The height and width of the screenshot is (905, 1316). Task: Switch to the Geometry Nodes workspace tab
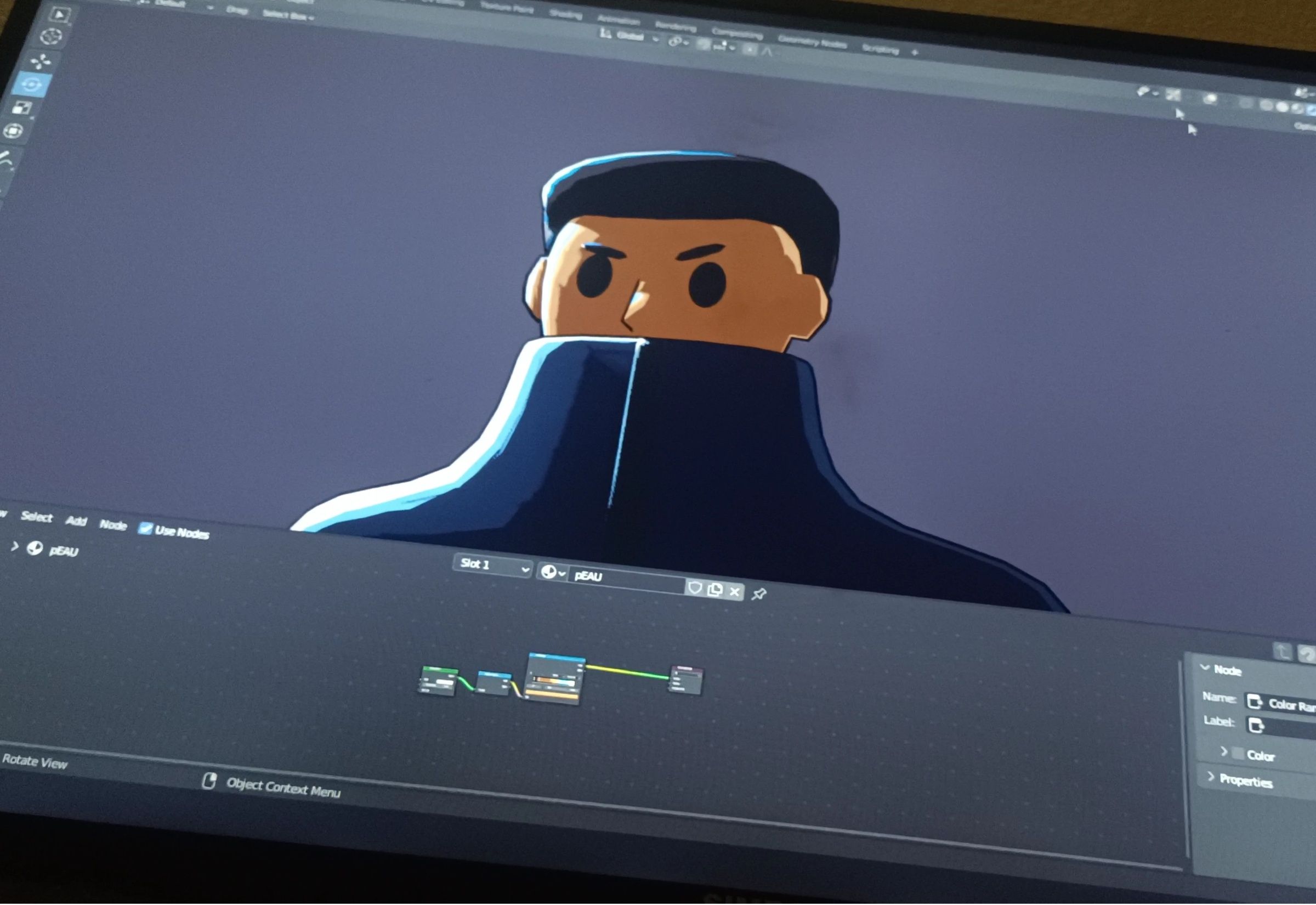pos(812,42)
